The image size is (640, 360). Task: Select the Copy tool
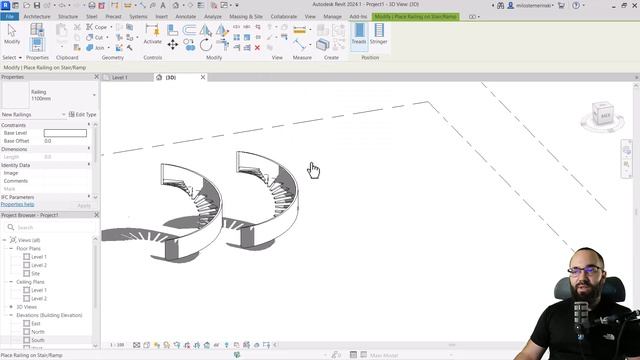pyautogui.click(x=189, y=44)
